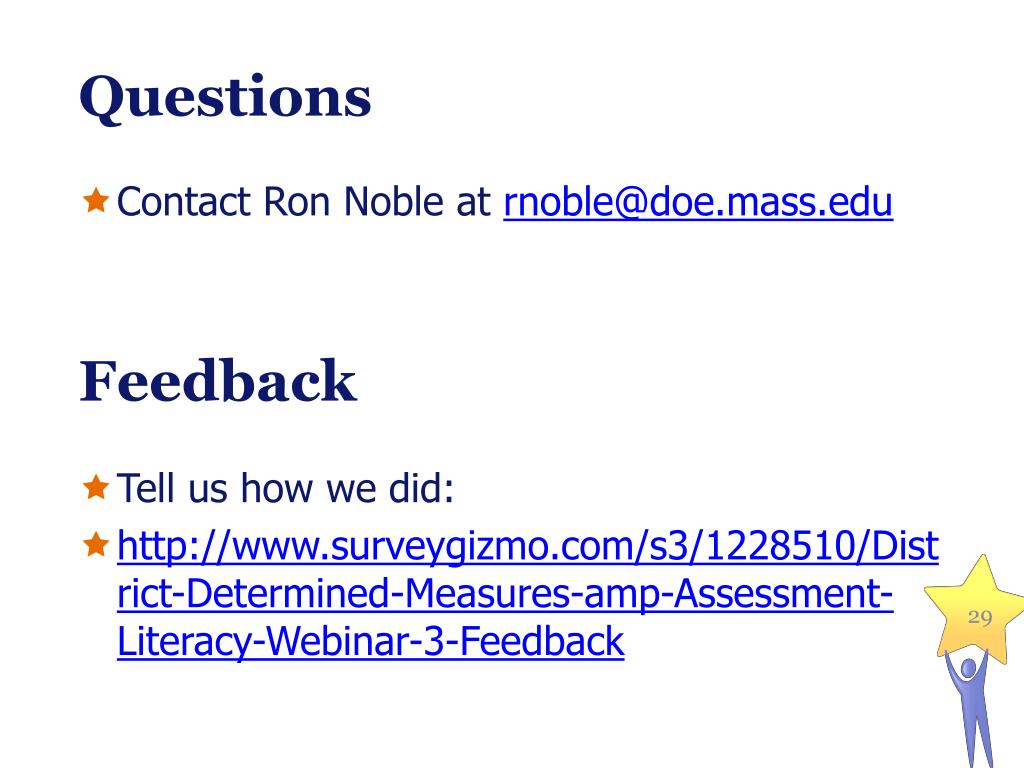Click the word Contact in first bullet
The image size is (1024, 768).
184,201
